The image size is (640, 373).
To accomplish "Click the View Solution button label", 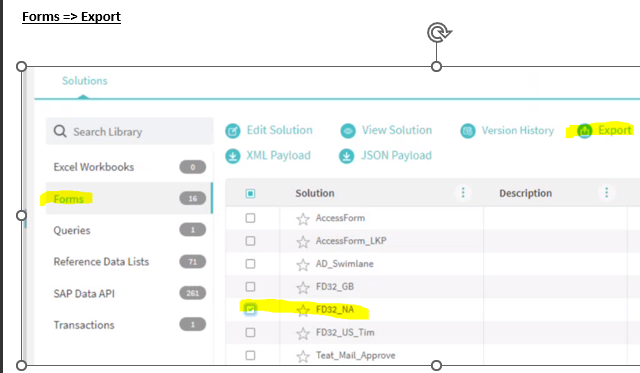I will [x=397, y=130].
